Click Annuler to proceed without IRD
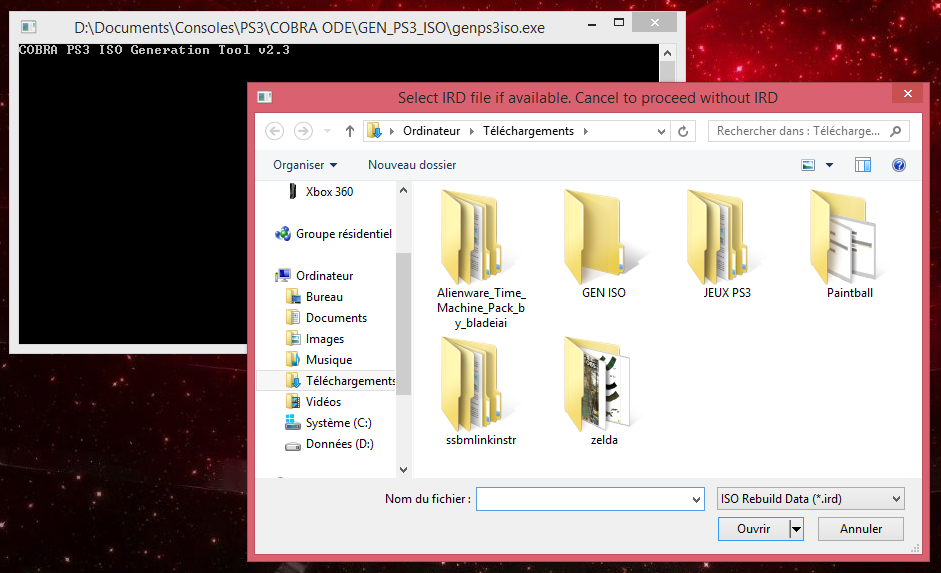 pyautogui.click(x=861, y=529)
